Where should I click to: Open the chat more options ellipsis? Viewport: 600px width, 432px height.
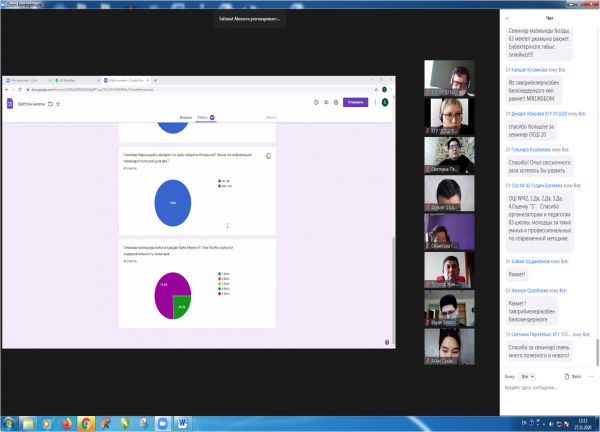pyautogui.click(x=589, y=376)
